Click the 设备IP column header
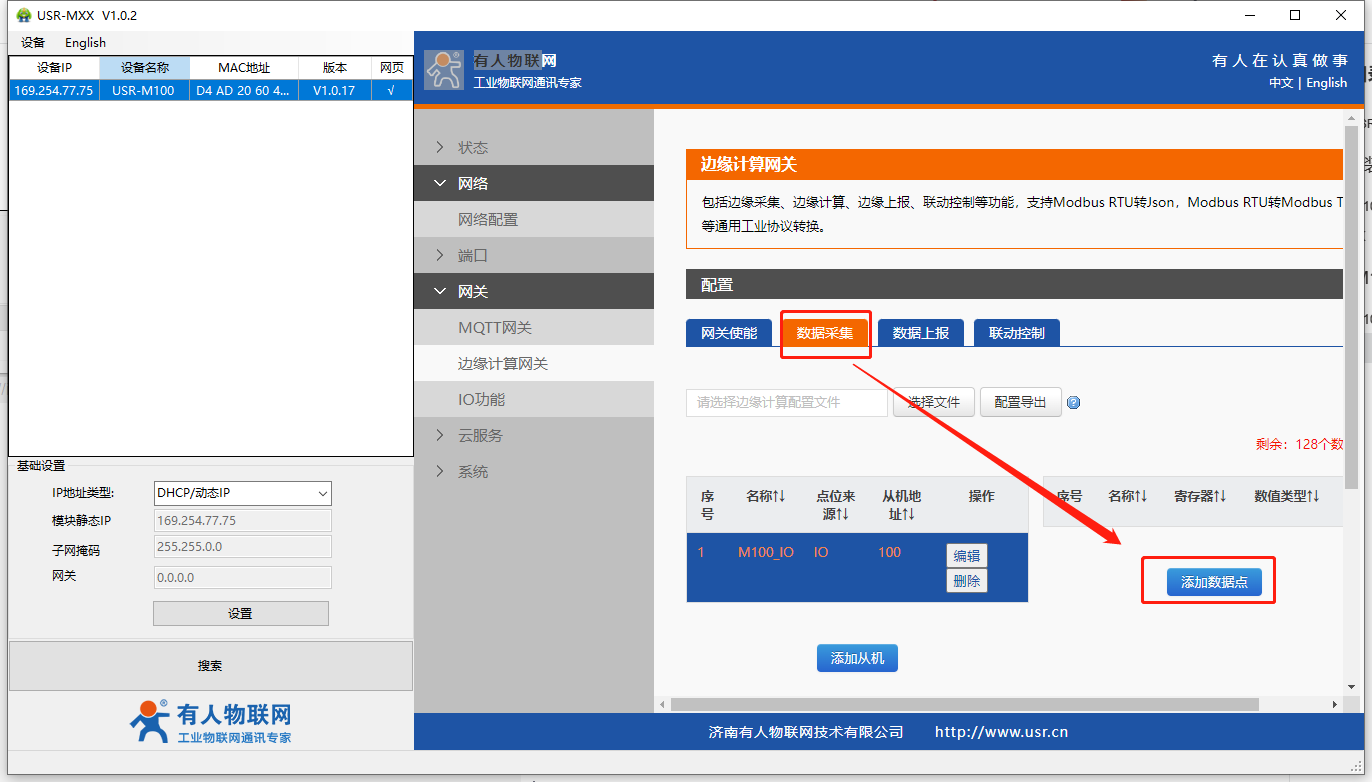Image resolution: width=1372 pixels, height=782 pixels. tap(54, 68)
